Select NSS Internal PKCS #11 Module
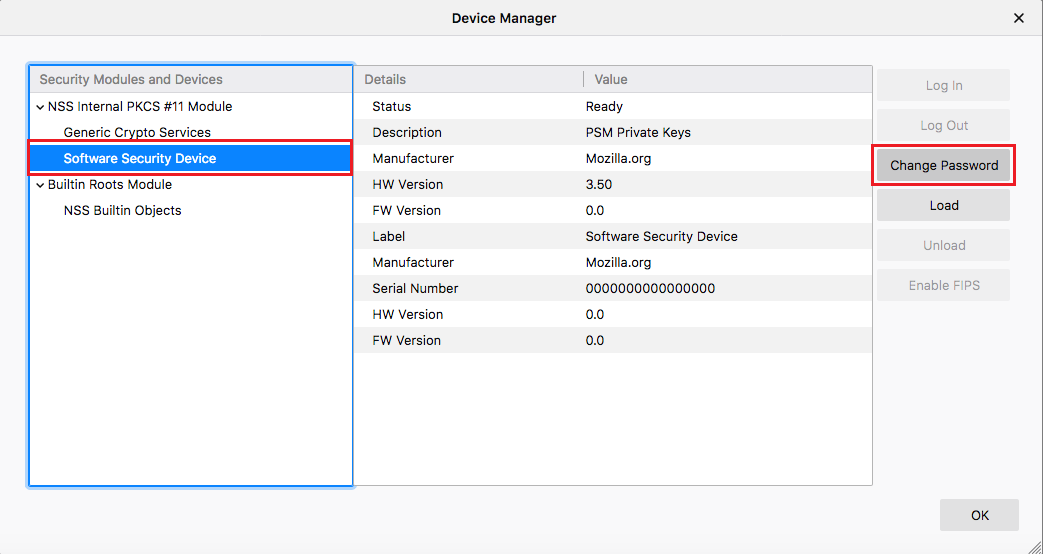The image size is (1043, 554). click(x=140, y=107)
